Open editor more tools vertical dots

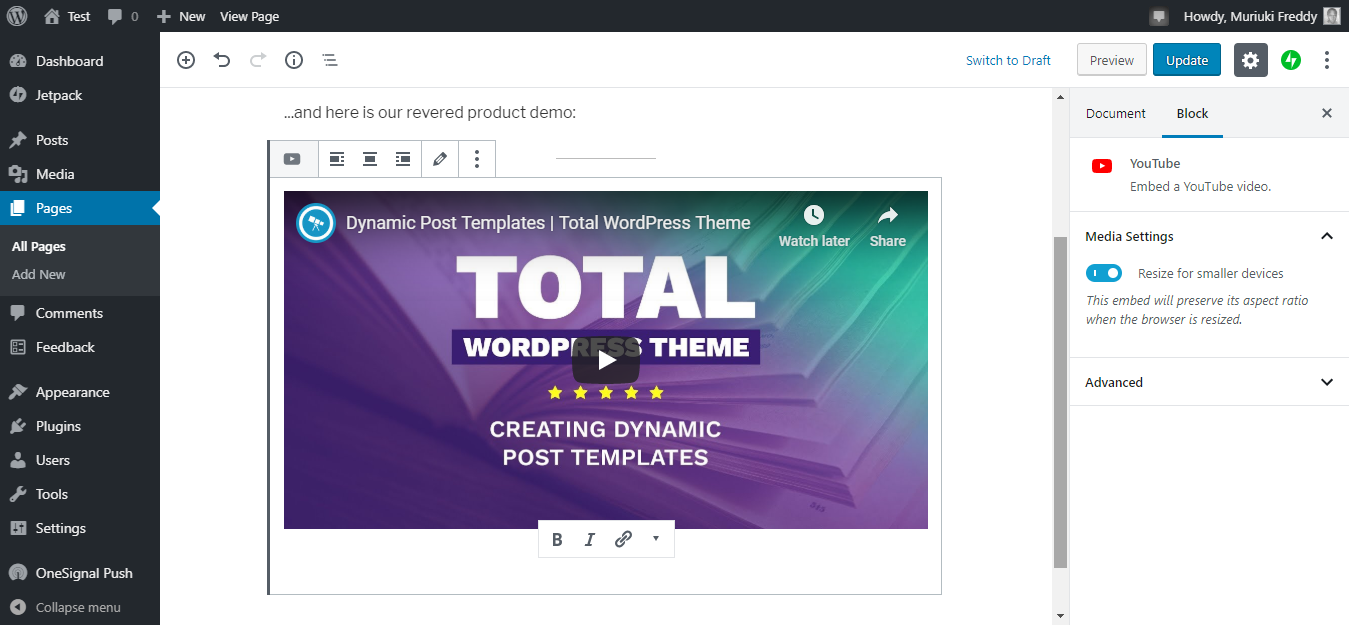1327,60
